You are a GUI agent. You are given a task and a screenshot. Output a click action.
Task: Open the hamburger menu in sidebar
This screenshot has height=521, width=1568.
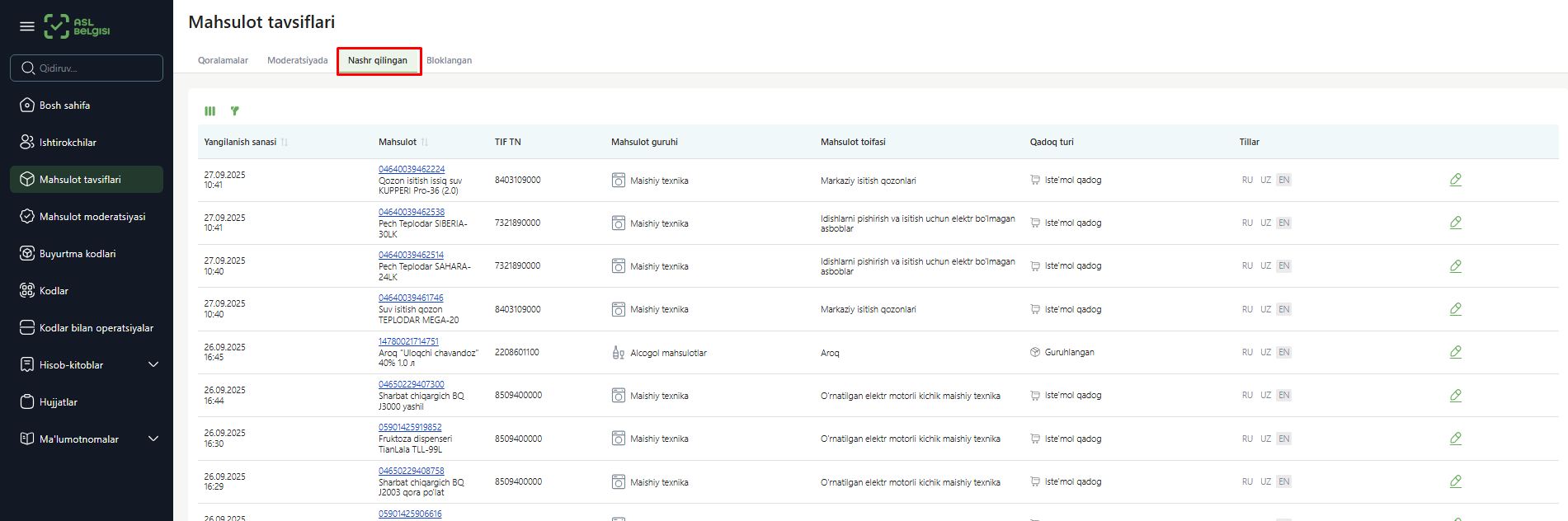click(27, 26)
